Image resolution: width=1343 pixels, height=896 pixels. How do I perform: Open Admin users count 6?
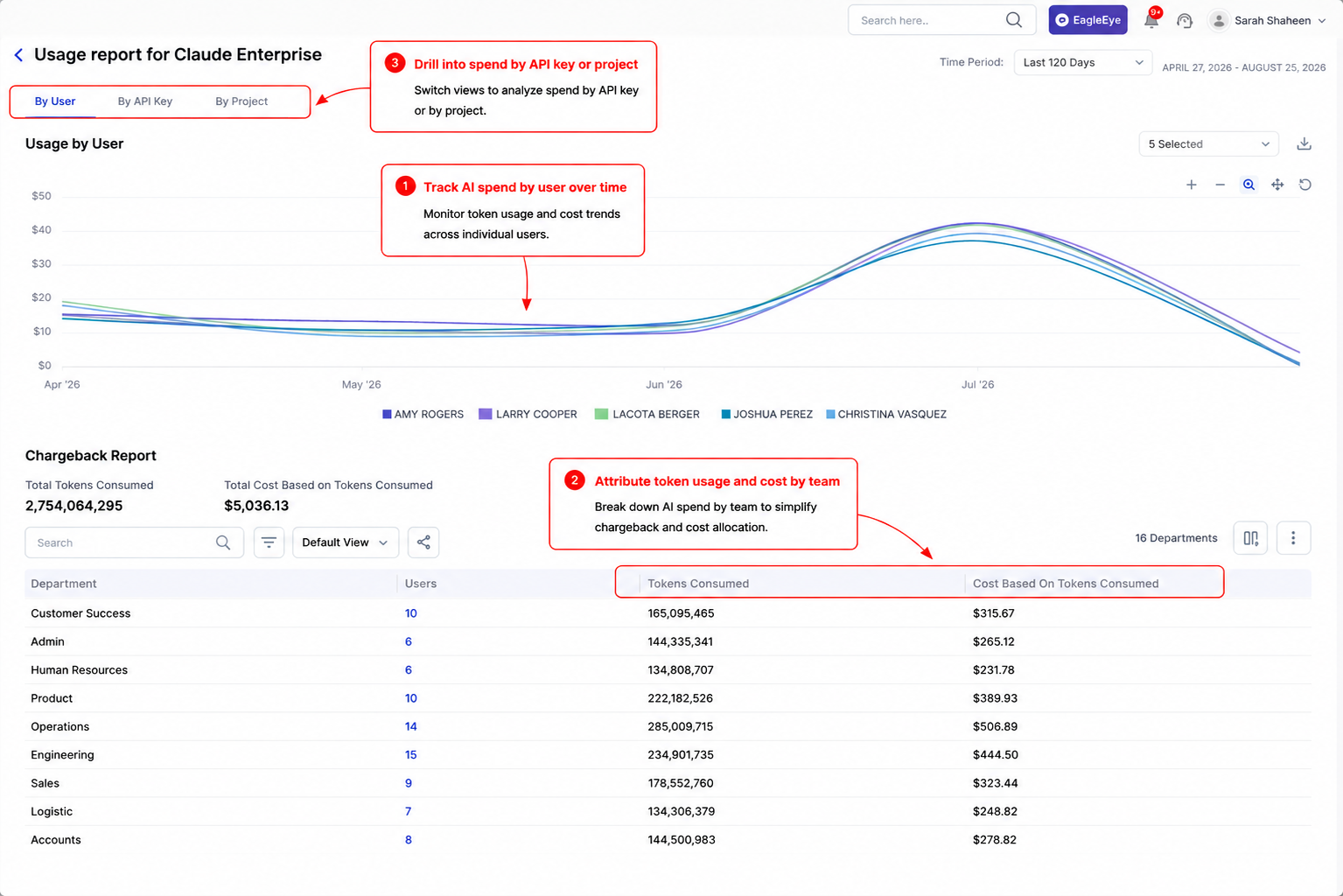point(409,641)
